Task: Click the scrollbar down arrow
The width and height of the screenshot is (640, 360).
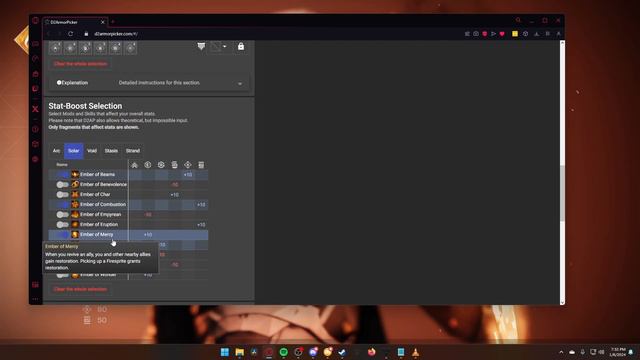Action: click(x=562, y=302)
